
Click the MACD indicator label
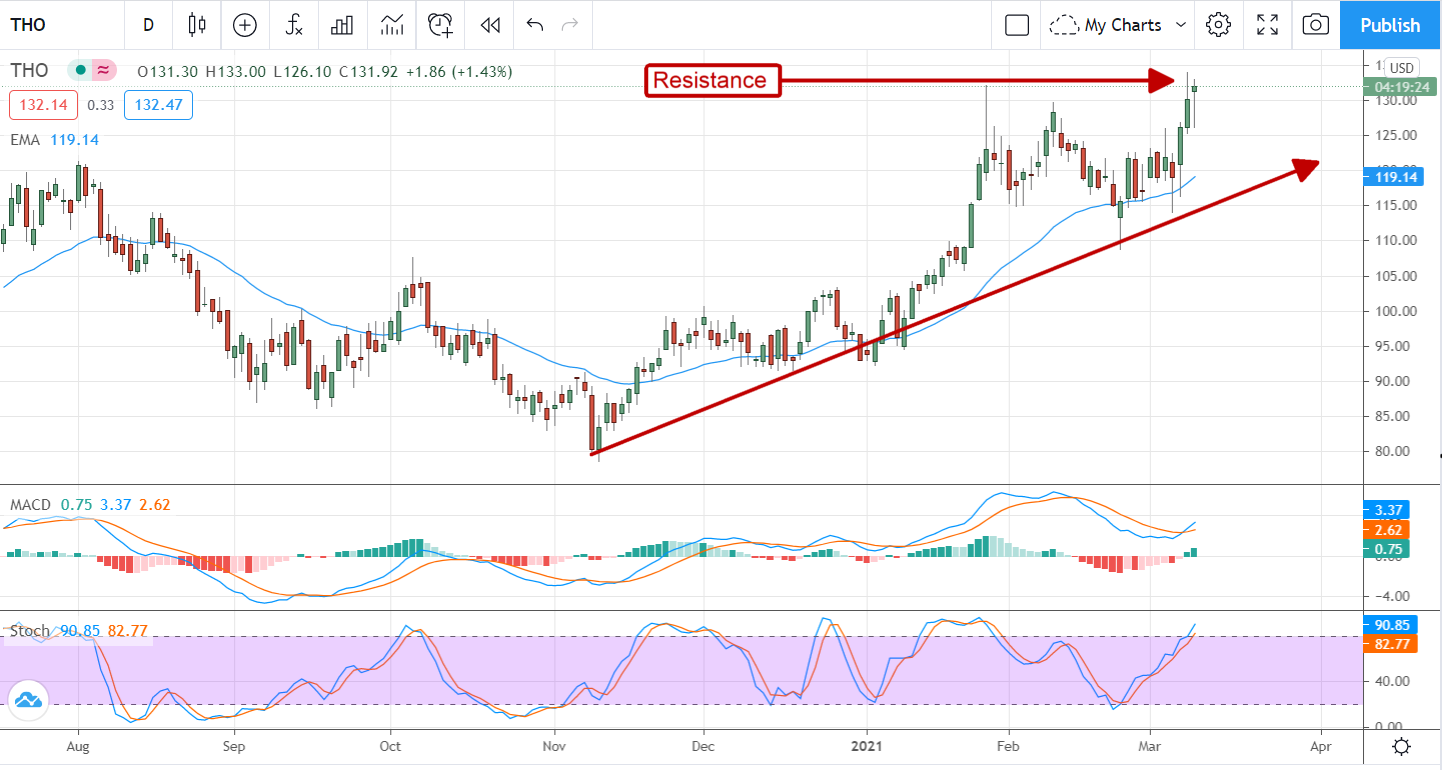[x=29, y=505]
